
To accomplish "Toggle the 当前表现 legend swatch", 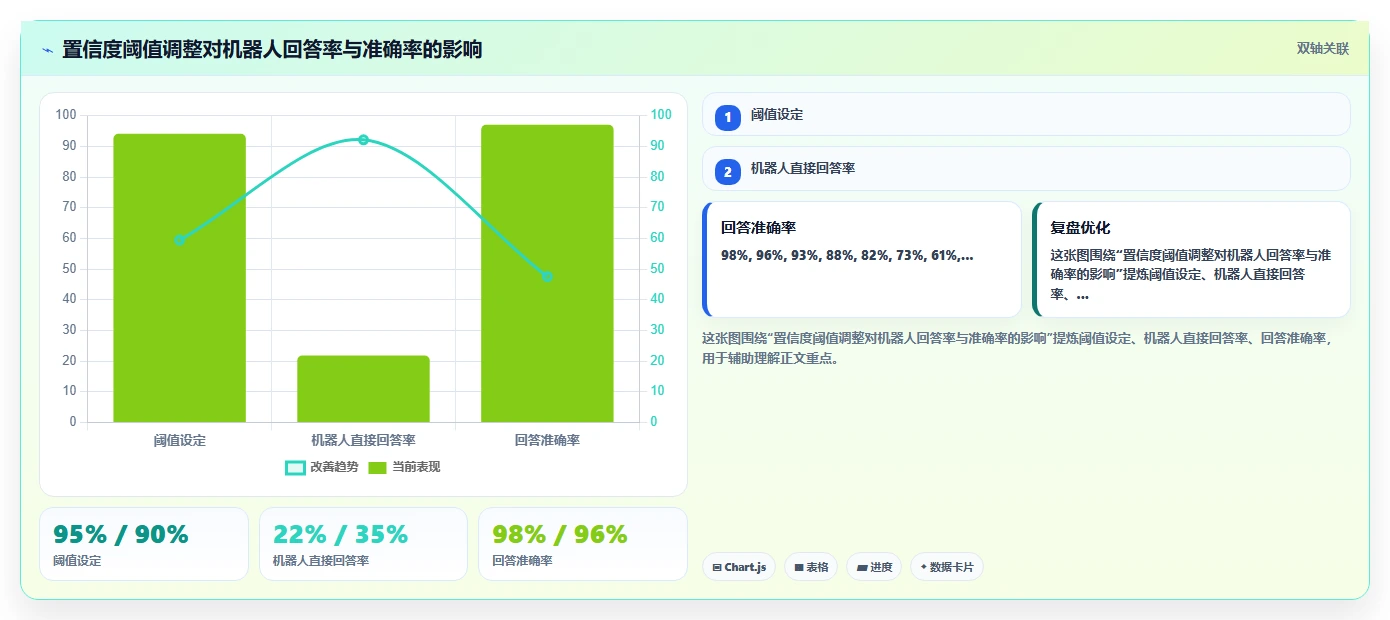I will click(377, 467).
